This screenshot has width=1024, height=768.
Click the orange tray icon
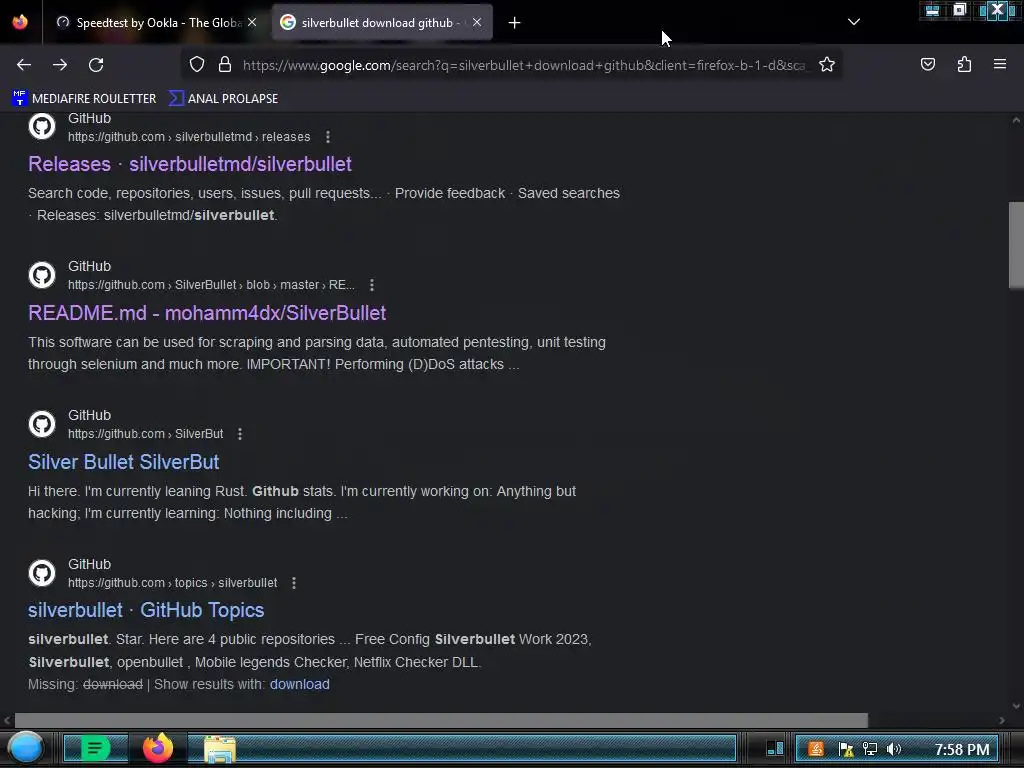click(x=816, y=749)
